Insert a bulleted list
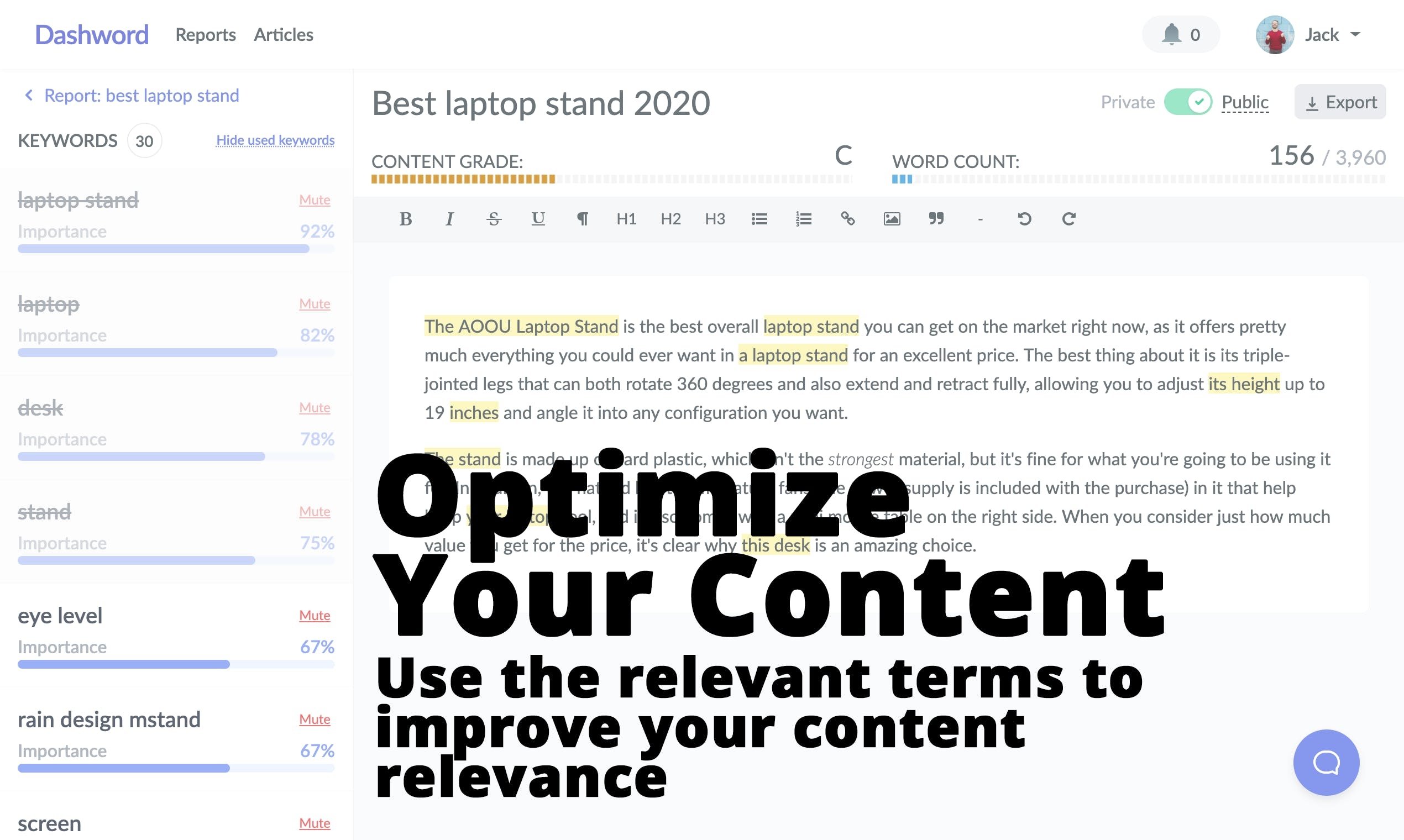This screenshot has width=1404, height=840. [x=759, y=219]
